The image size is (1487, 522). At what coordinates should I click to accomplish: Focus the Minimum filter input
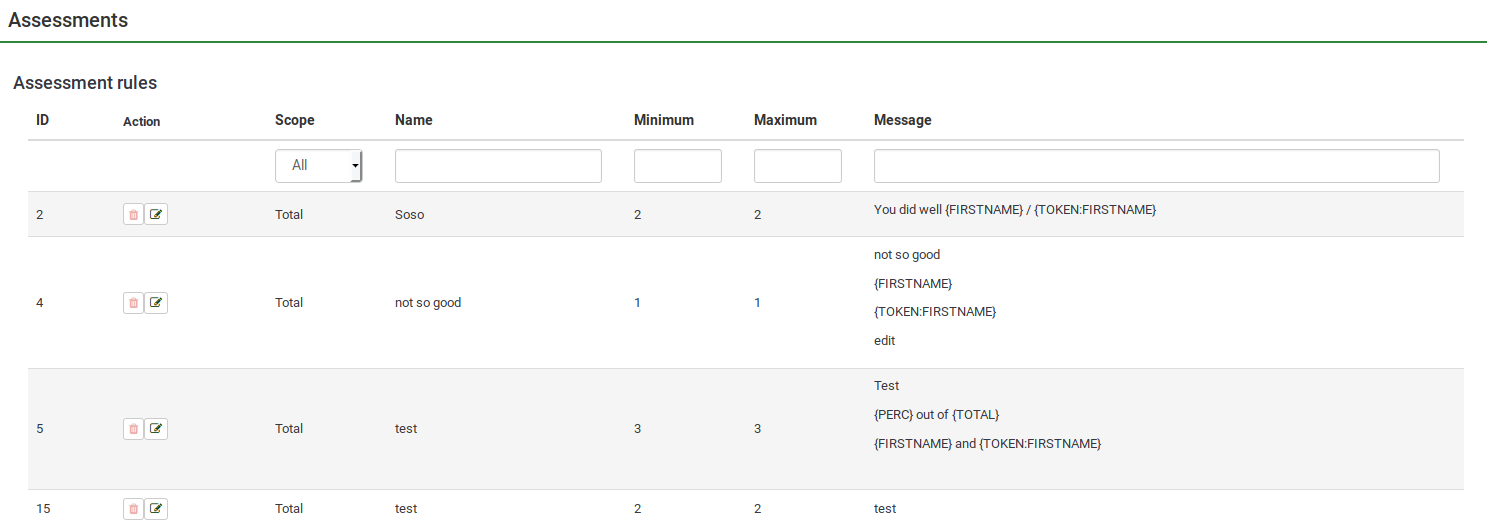(677, 166)
